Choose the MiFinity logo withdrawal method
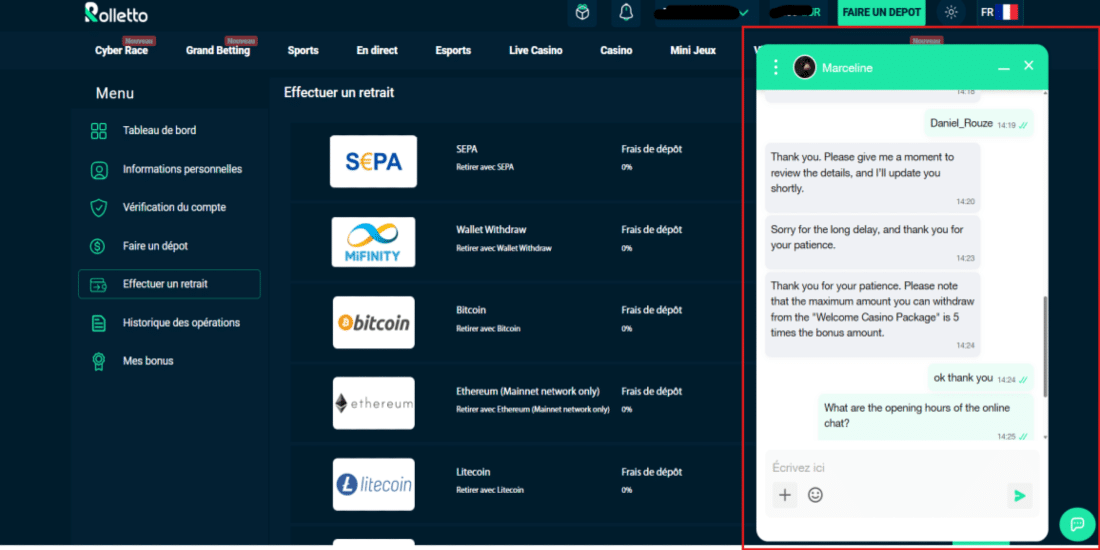This screenshot has width=1100, height=550. tap(373, 242)
